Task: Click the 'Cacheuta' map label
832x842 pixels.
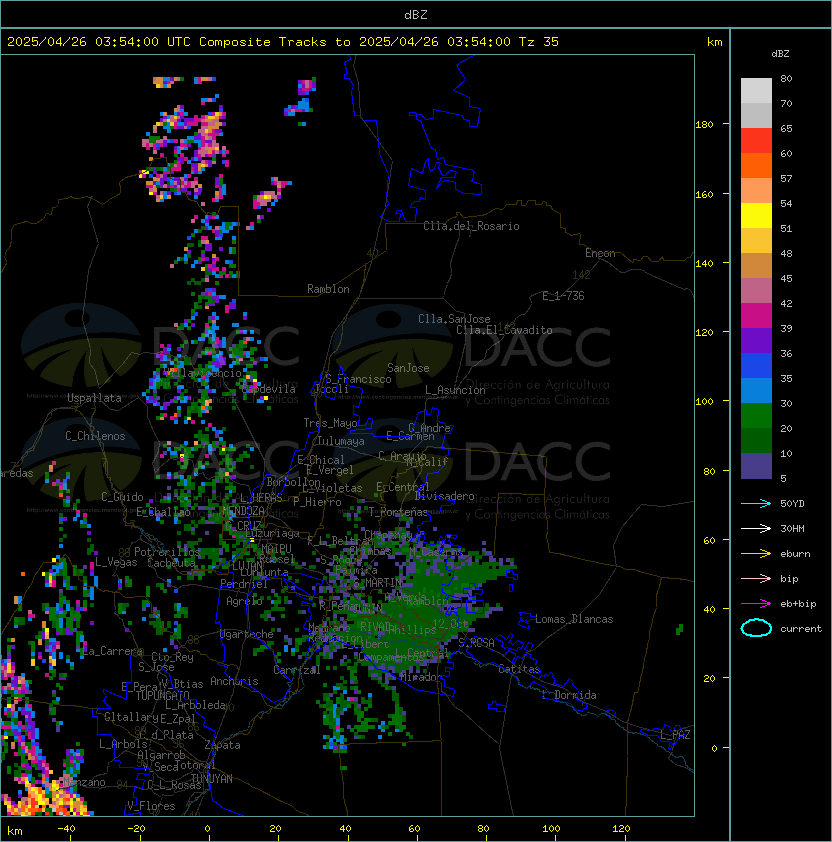Action: [171, 563]
